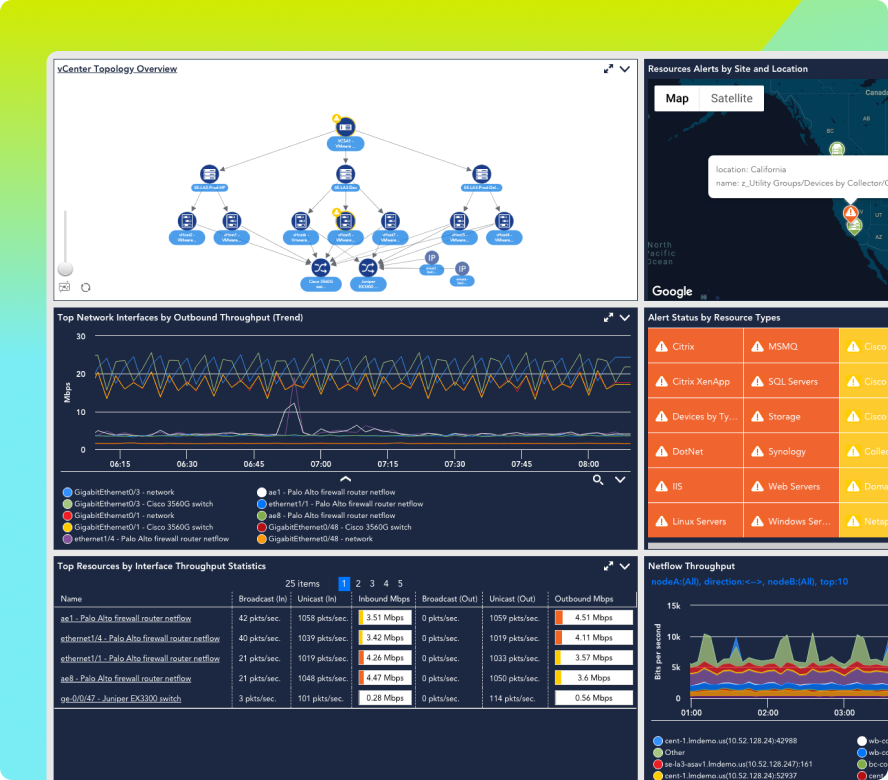Open the Citrix XenApp alert tile
888x780 pixels.
pyautogui.click(x=695, y=381)
